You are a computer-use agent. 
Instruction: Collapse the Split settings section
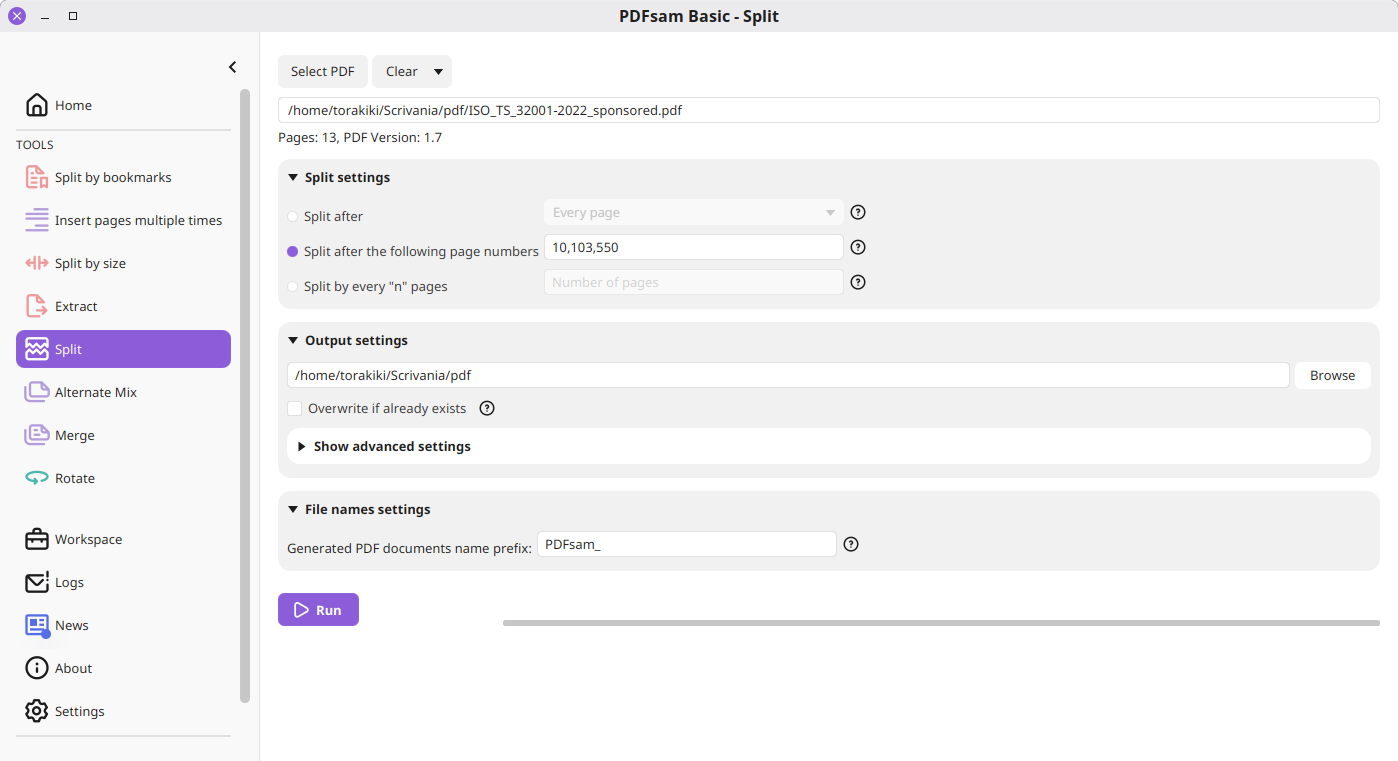(x=293, y=177)
